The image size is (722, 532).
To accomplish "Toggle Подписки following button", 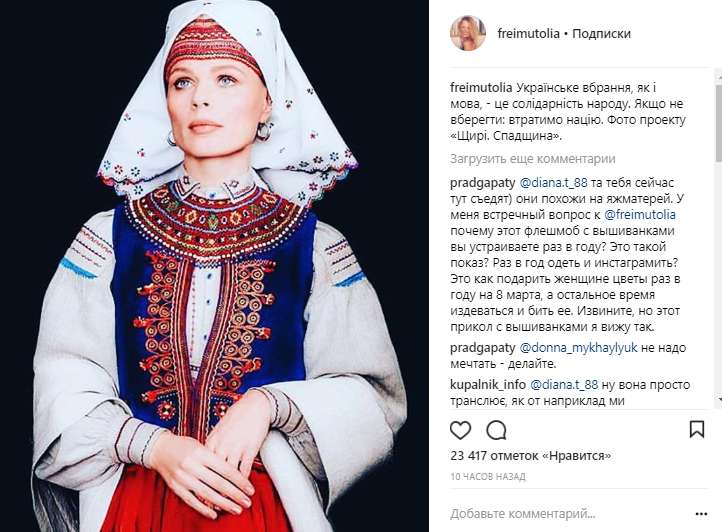I will 601,34.
